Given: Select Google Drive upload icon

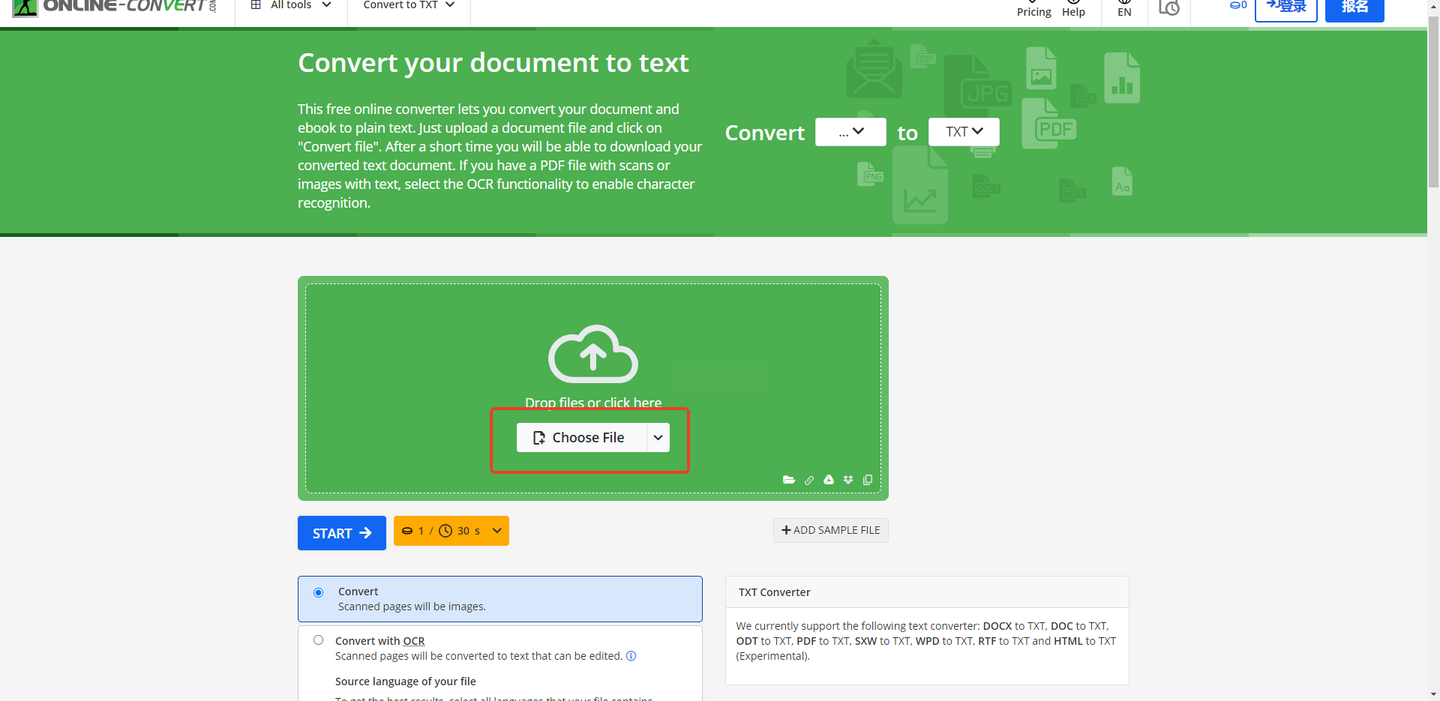Looking at the screenshot, I should pos(828,480).
